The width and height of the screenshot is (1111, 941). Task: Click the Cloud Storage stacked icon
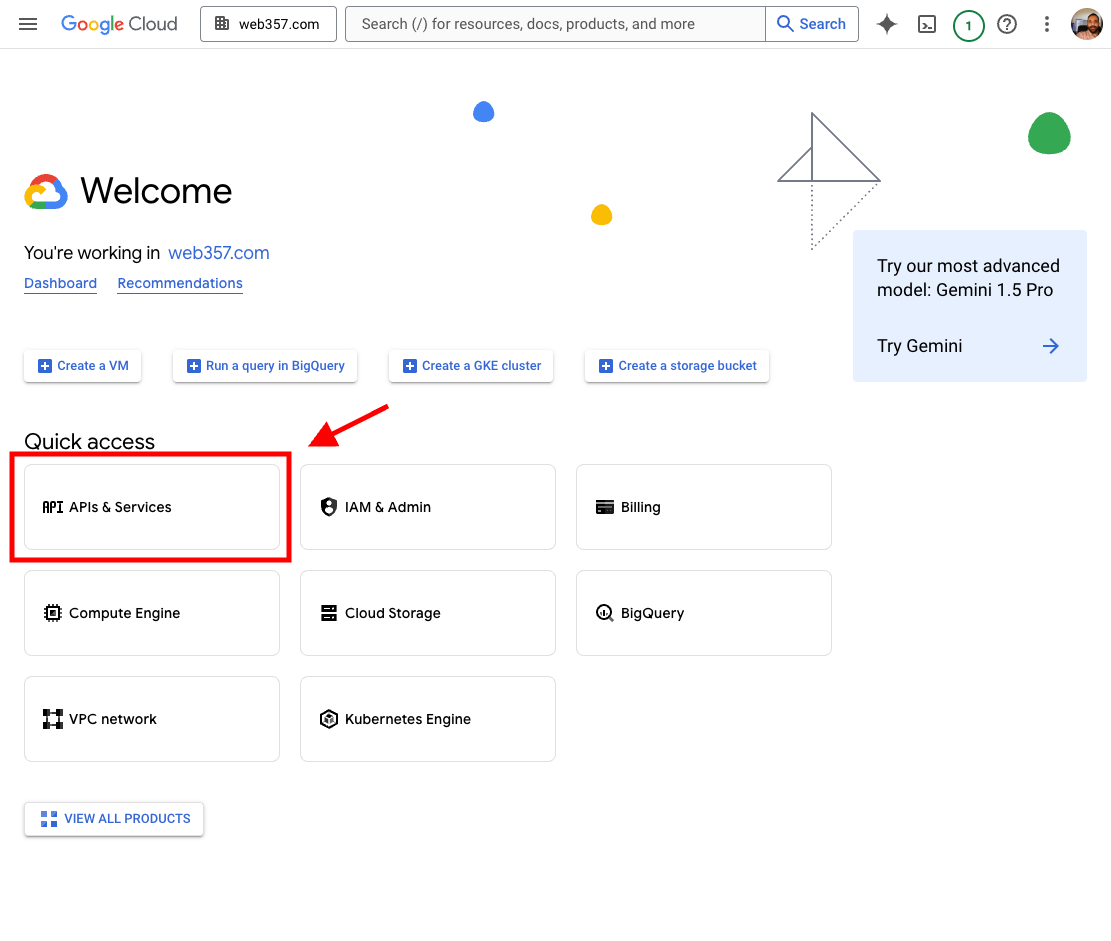(x=329, y=613)
